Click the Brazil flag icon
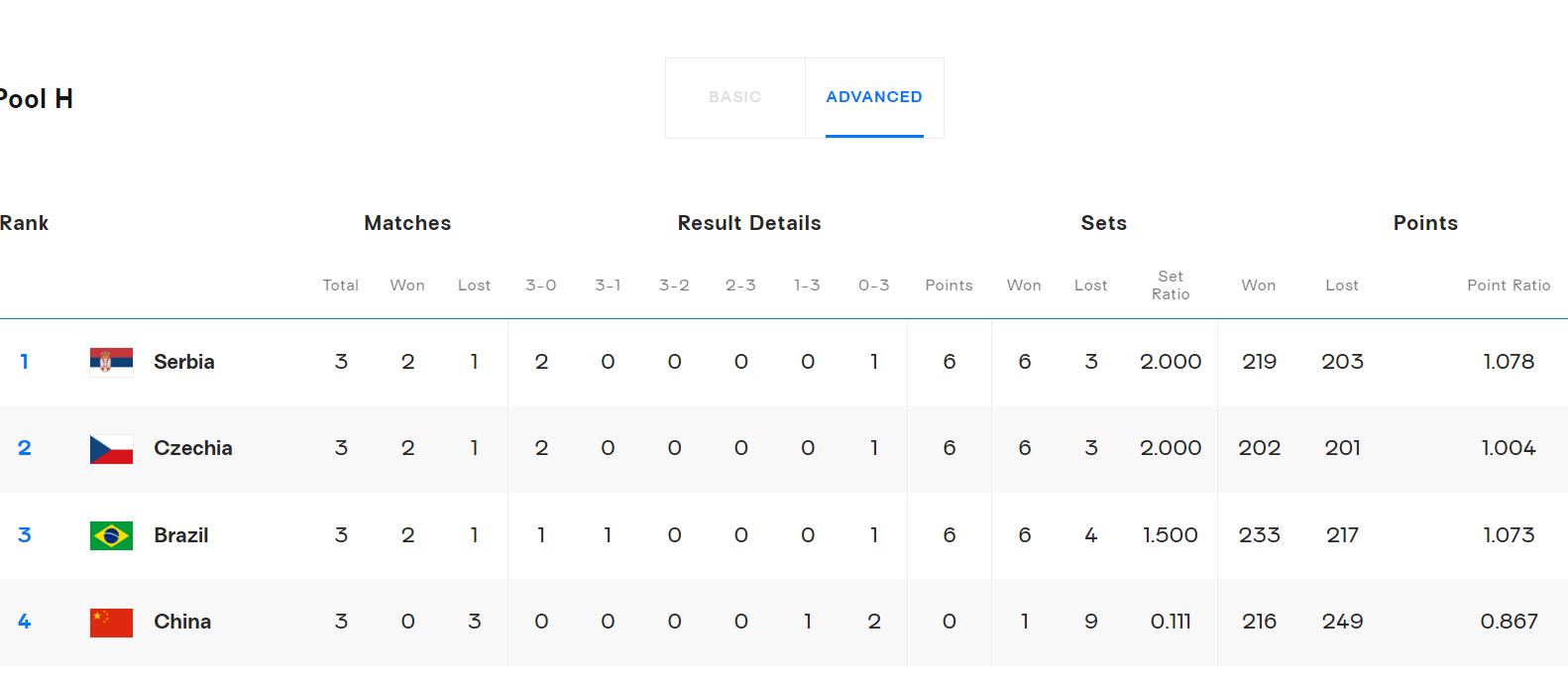1568x687 pixels. [111, 535]
